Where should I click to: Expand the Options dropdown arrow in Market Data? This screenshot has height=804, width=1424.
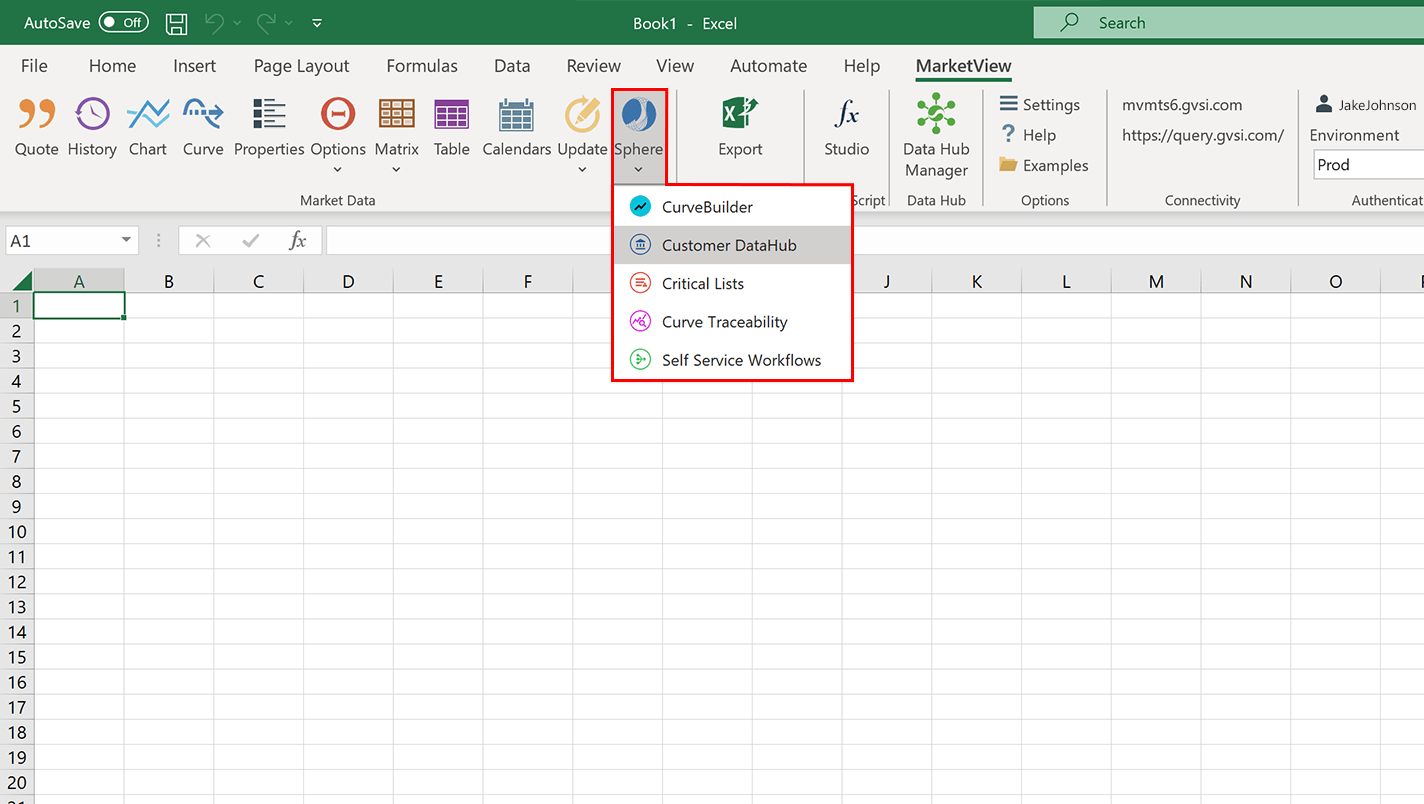pyautogui.click(x=338, y=170)
